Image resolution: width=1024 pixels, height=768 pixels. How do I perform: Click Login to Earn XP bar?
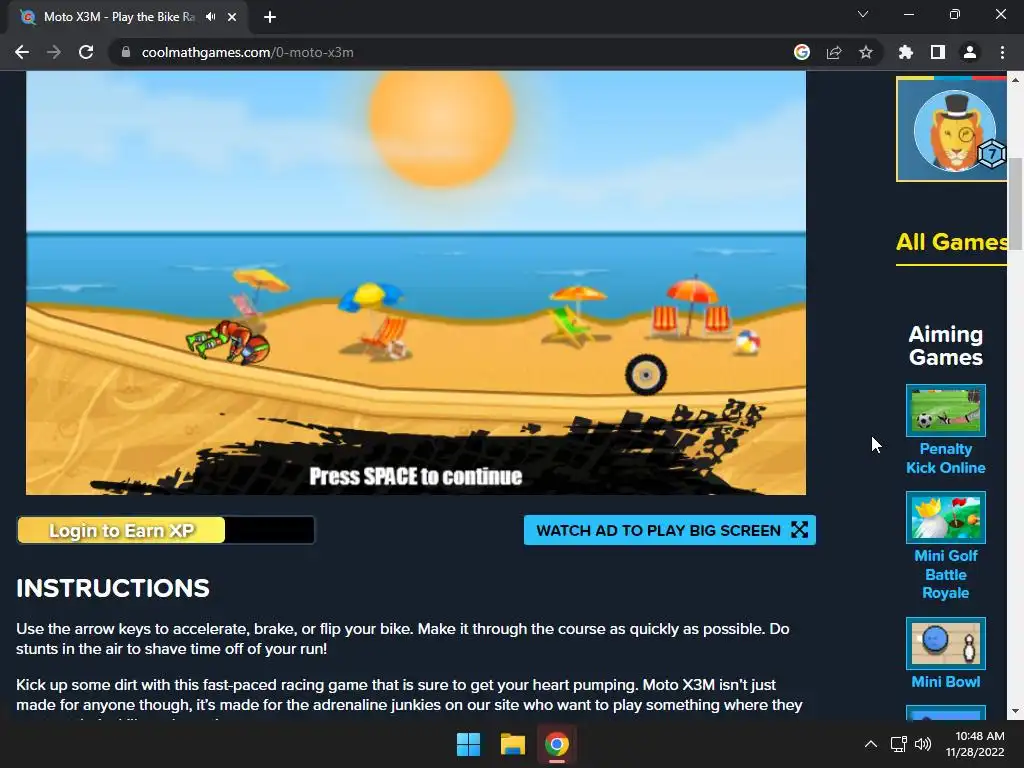[x=166, y=530]
